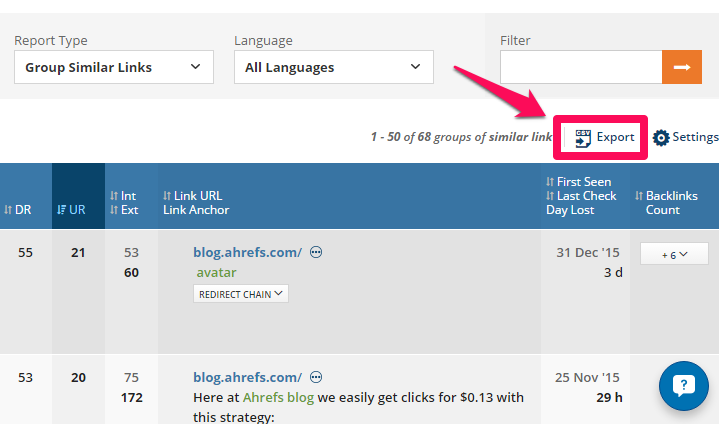This screenshot has width=722, height=424.
Task: Select the 31 Dec '15 date cell
Action: point(588,252)
